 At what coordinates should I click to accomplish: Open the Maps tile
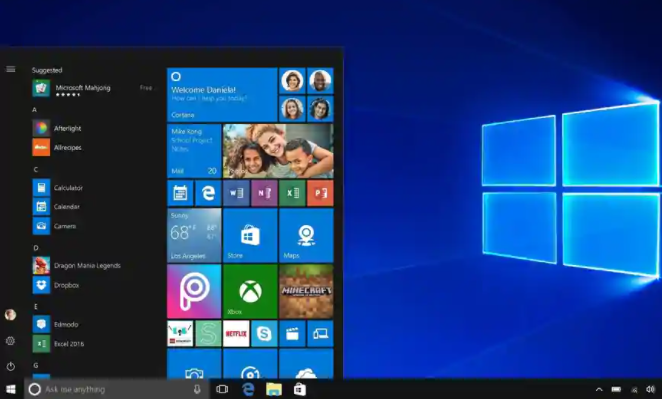tap(306, 235)
